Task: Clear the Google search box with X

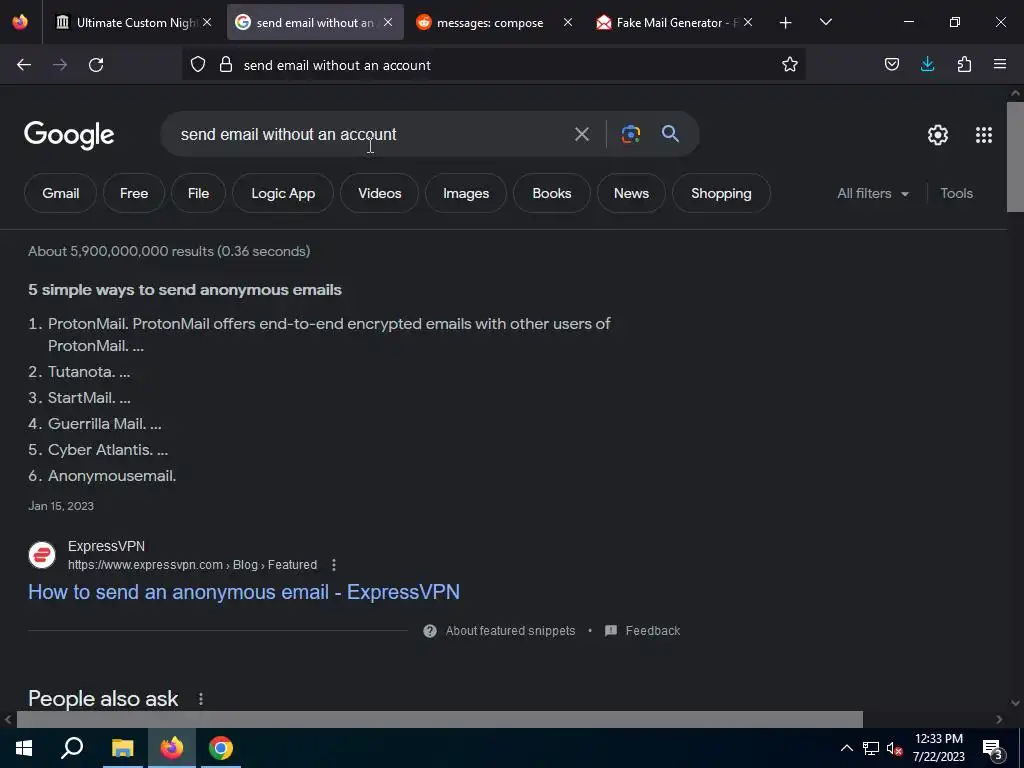Action: [x=581, y=135]
